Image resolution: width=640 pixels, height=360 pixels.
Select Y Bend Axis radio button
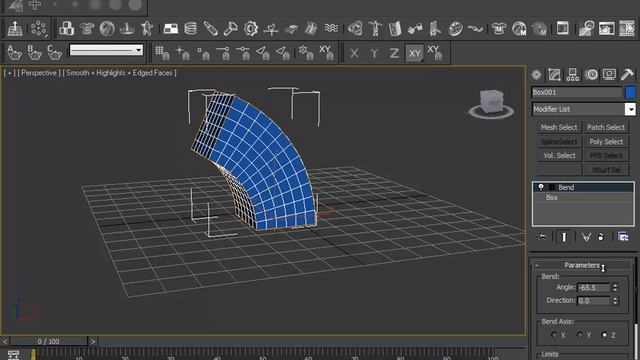(x=580, y=335)
